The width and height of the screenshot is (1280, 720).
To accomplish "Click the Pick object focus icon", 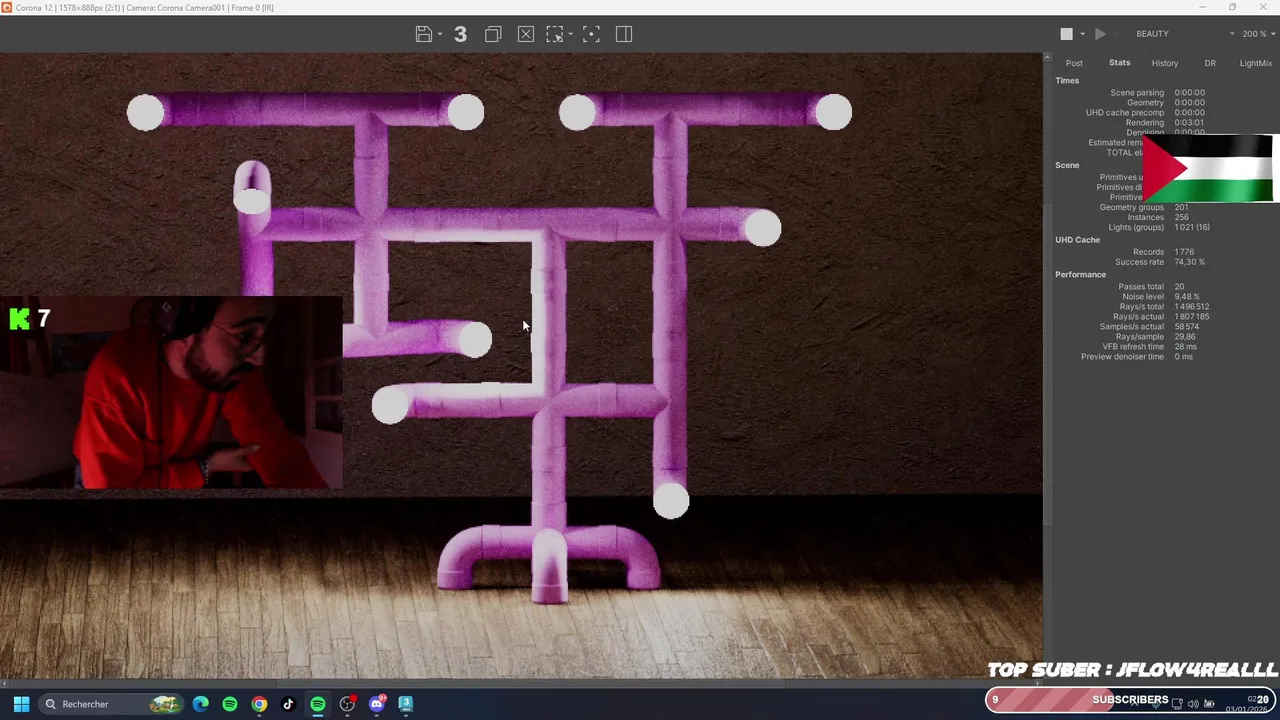I will pyautogui.click(x=591, y=34).
